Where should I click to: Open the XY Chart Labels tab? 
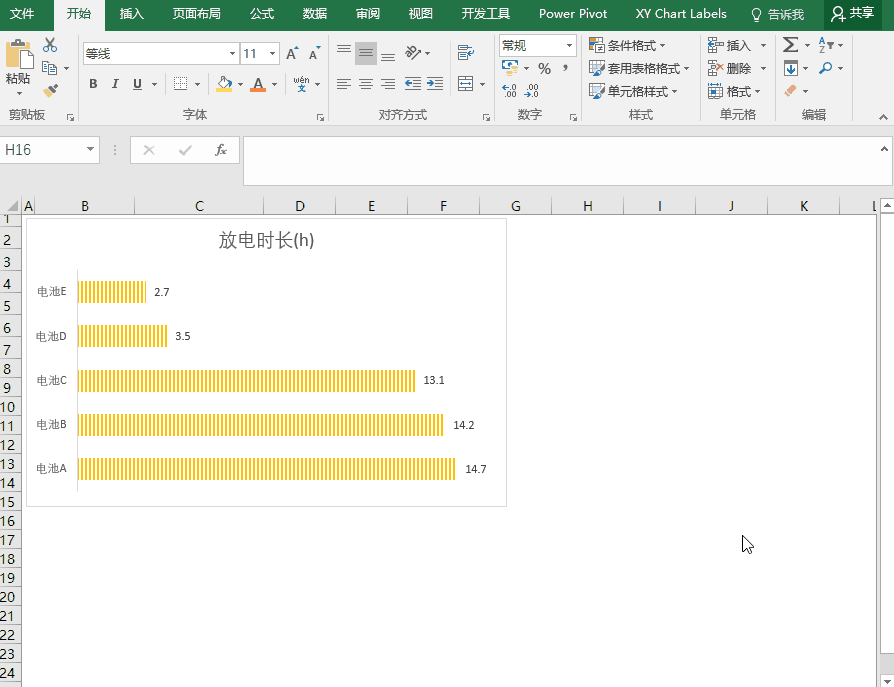[681, 14]
